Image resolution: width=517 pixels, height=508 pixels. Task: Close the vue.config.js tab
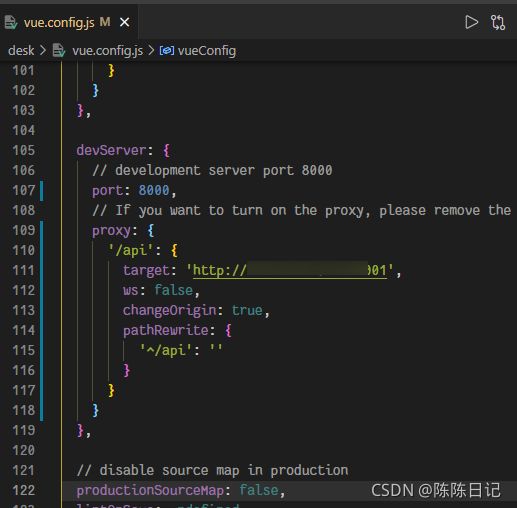125,22
